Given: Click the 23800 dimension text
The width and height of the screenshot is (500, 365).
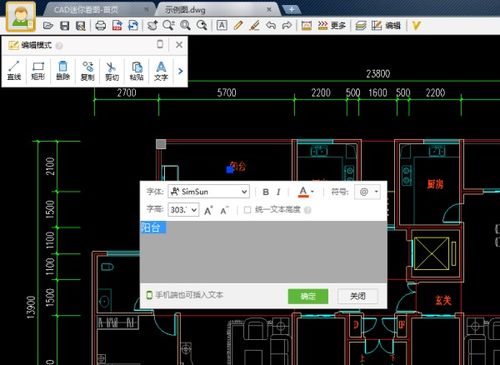Looking at the screenshot, I should pos(378,74).
